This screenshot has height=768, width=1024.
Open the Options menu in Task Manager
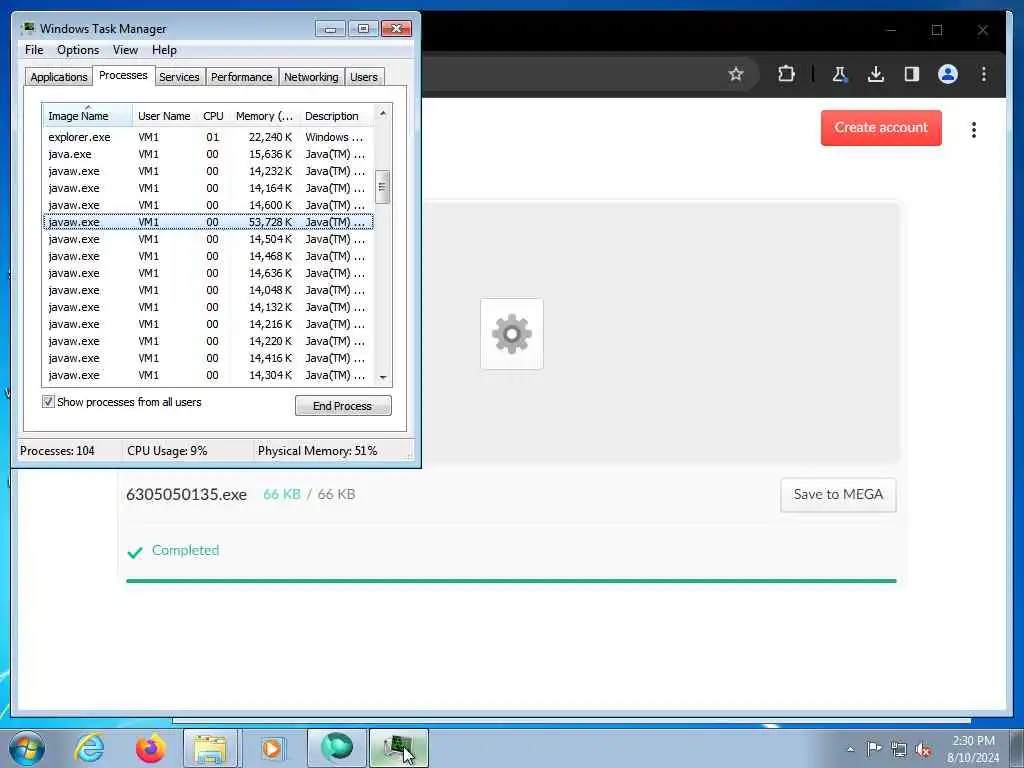pos(78,50)
